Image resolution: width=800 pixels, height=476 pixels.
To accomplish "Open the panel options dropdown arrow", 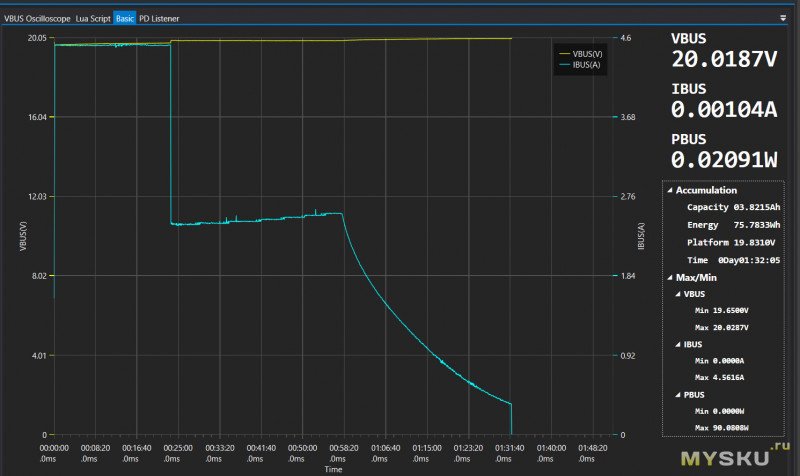I will [782, 18].
